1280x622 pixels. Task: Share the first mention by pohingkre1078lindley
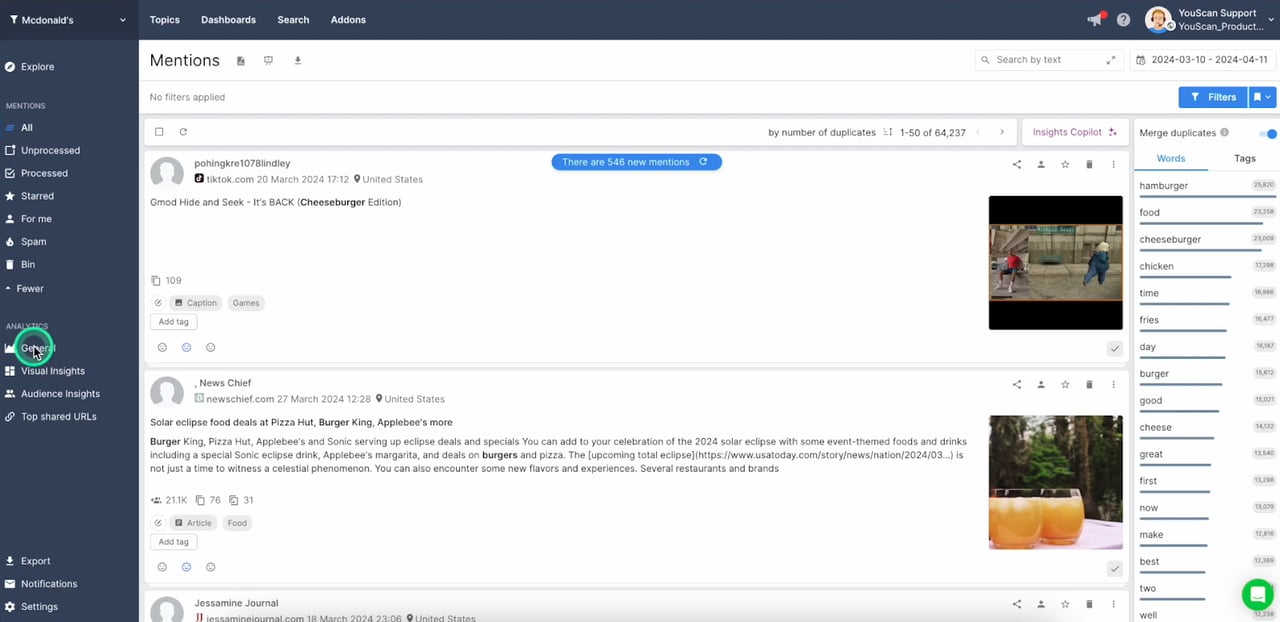(x=1017, y=164)
